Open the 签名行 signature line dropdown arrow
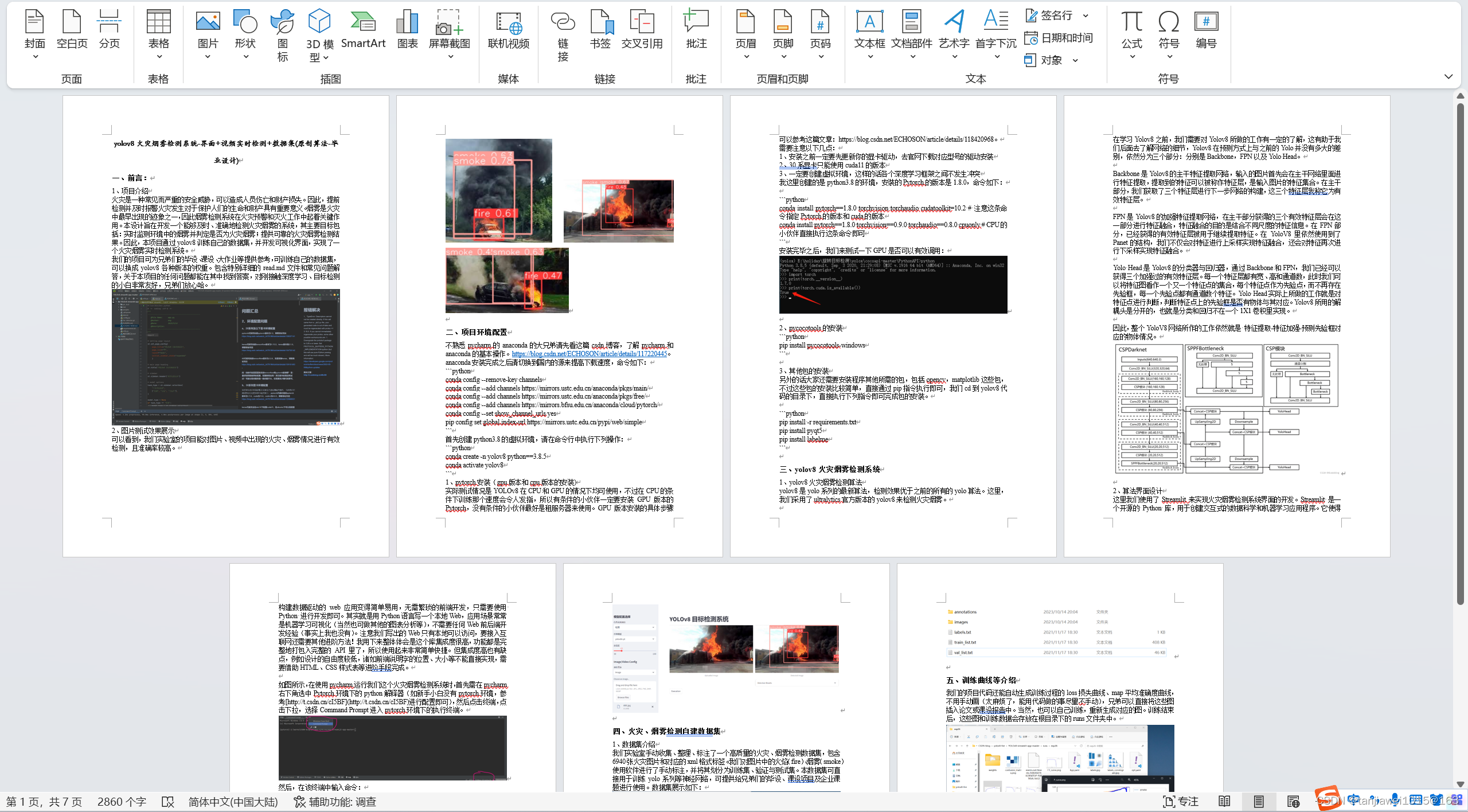 click(1086, 15)
